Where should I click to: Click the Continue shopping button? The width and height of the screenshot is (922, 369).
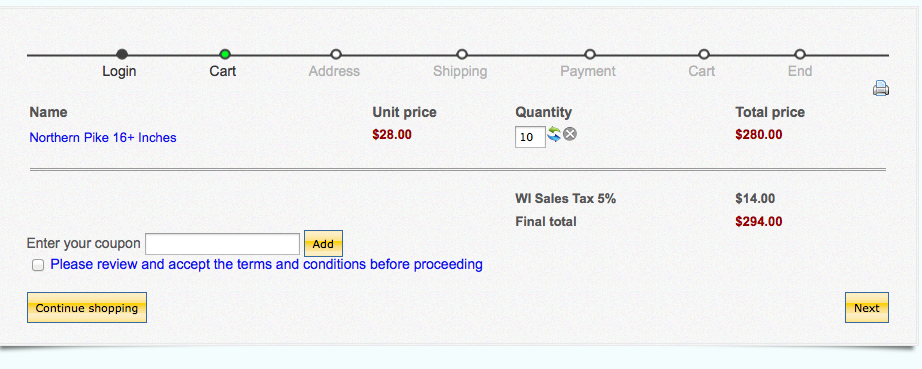pos(87,308)
